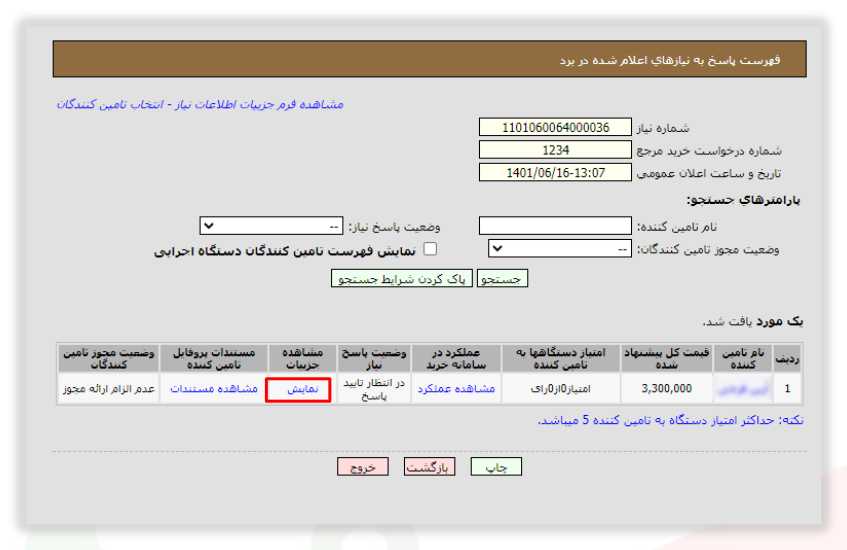Click the مستندات پروفایل تامین کننده header

(x=214, y=359)
